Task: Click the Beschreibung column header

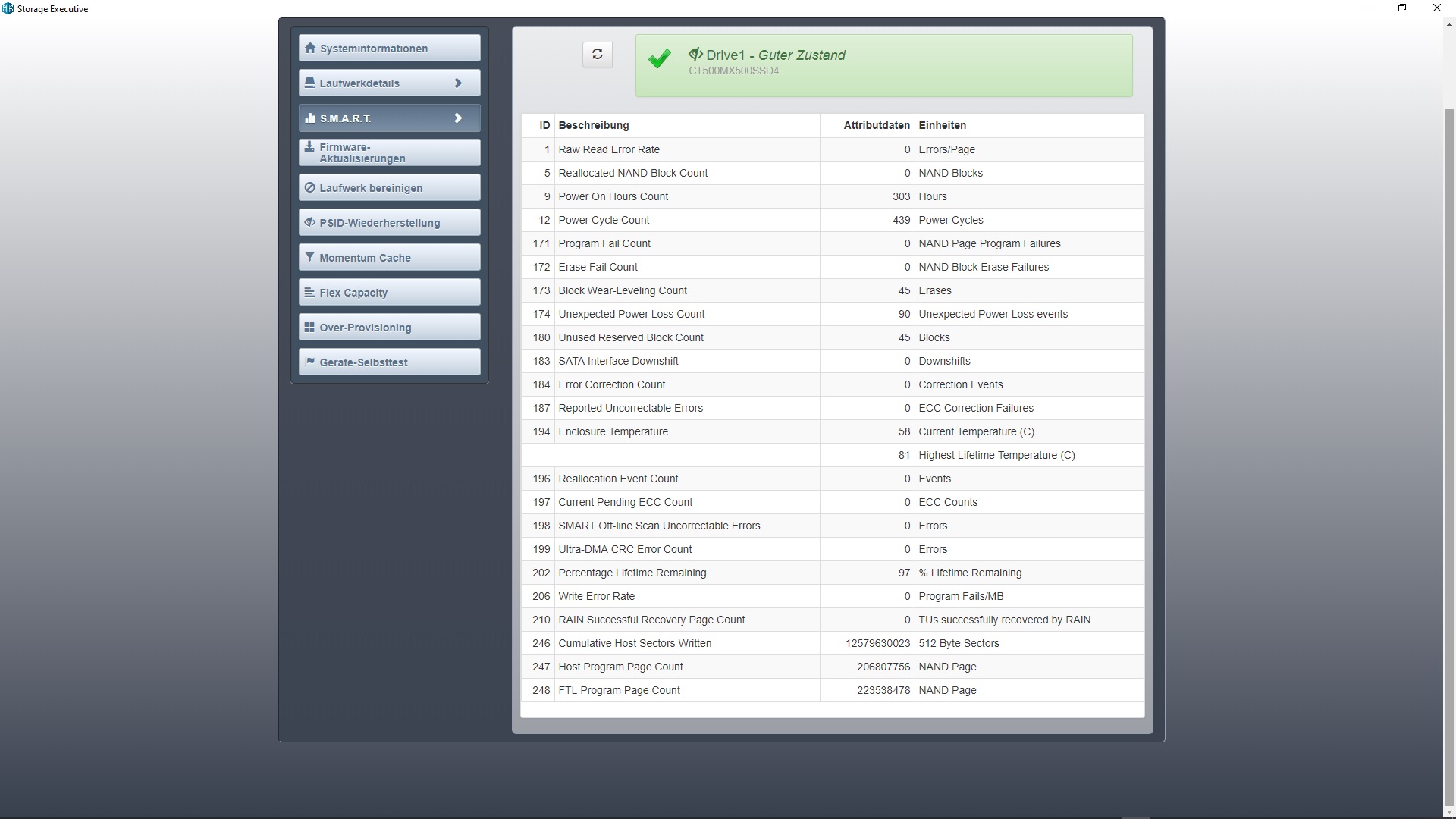Action: point(594,125)
